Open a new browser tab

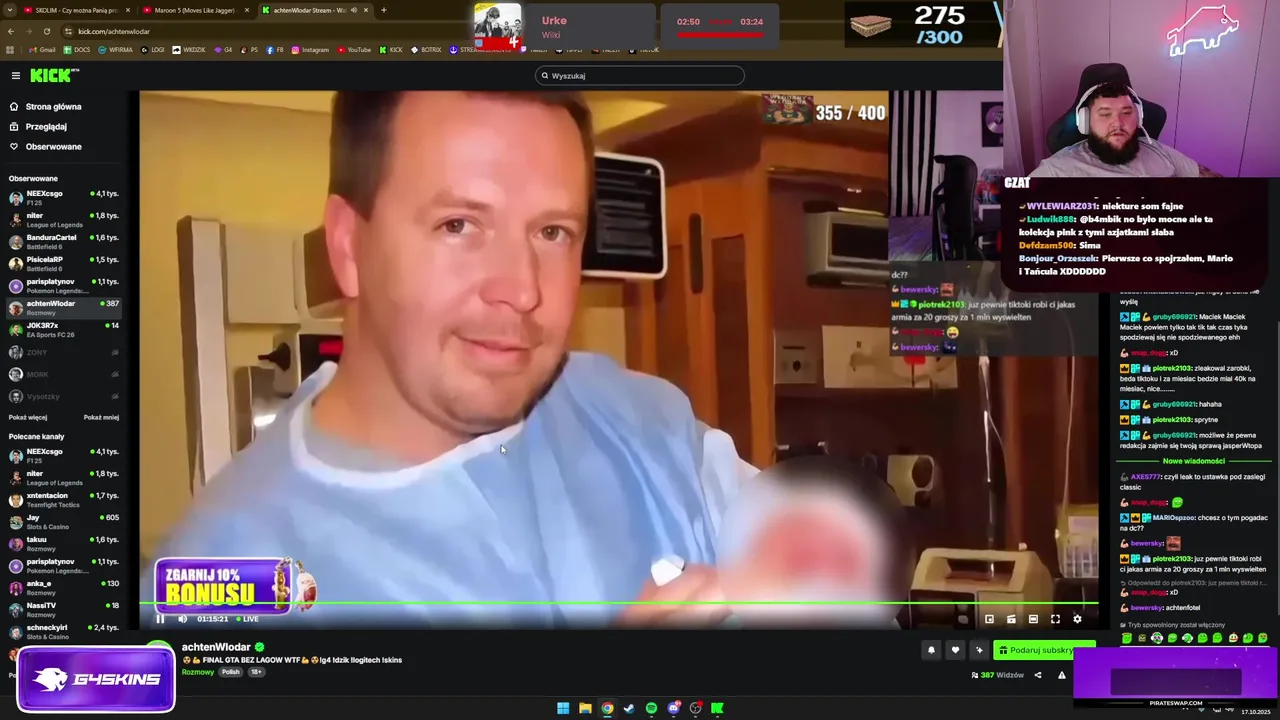[x=384, y=10]
